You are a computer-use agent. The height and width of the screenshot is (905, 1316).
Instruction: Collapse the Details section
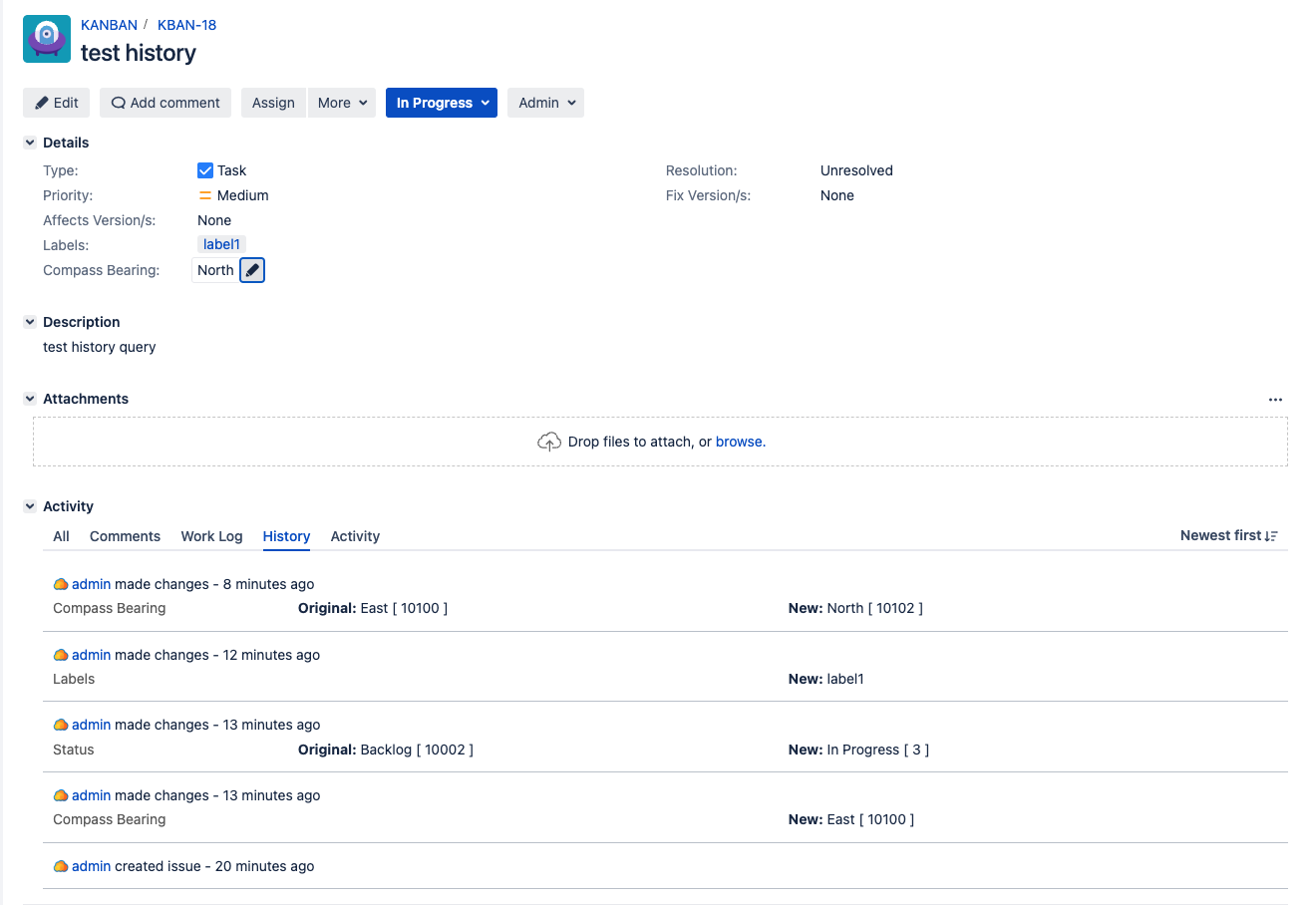point(29,143)
